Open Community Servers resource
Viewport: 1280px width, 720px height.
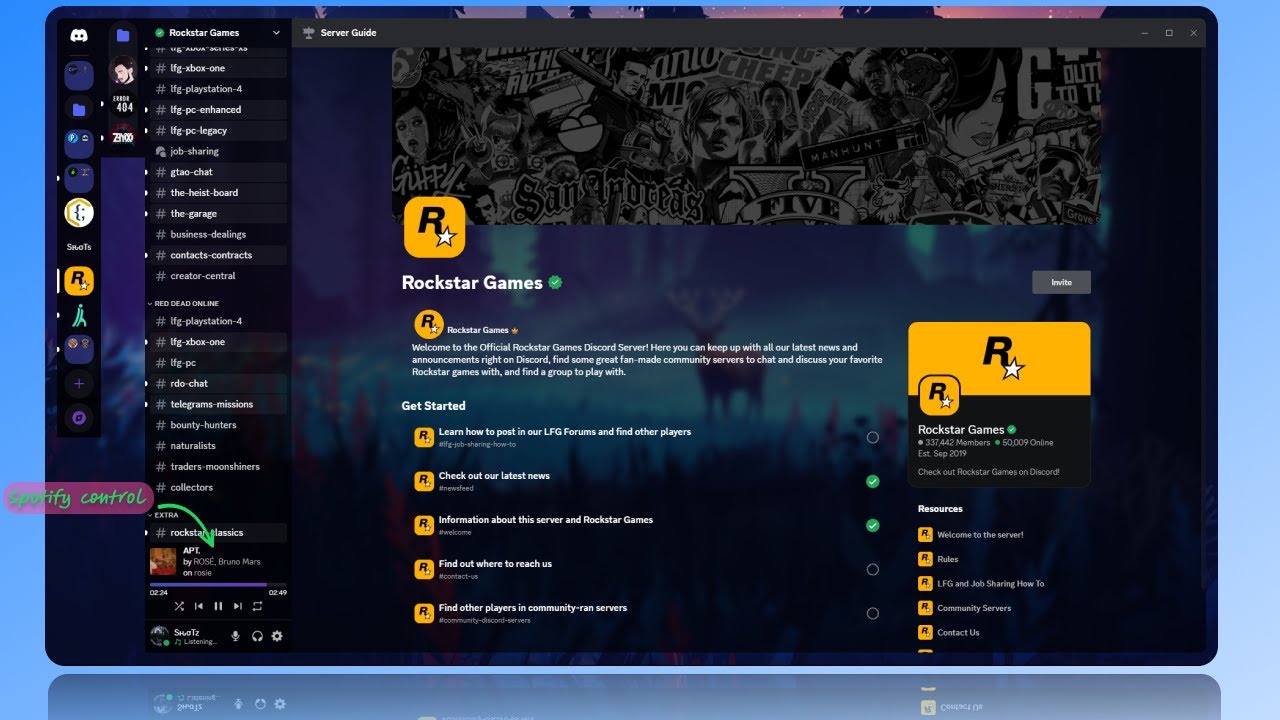[x=965, y=608]
